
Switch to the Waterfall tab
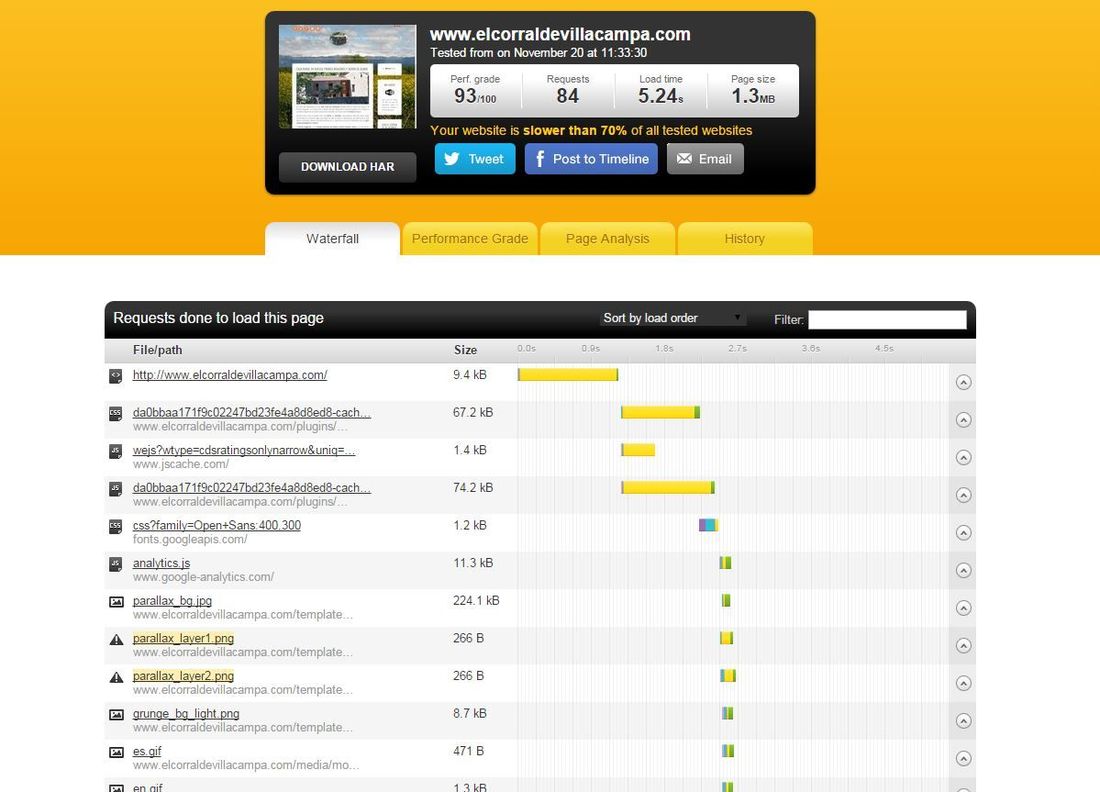(x=333, y=239)
